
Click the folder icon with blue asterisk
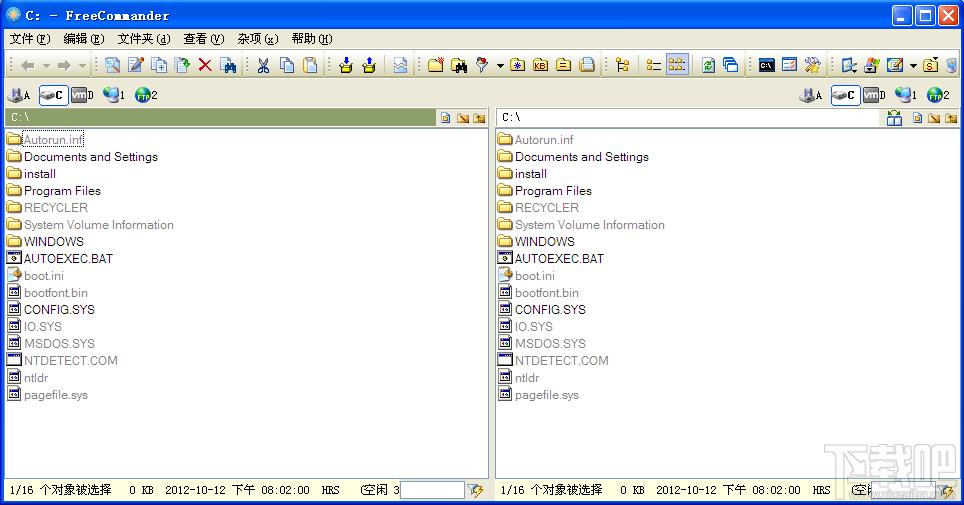tap(518, 65)
